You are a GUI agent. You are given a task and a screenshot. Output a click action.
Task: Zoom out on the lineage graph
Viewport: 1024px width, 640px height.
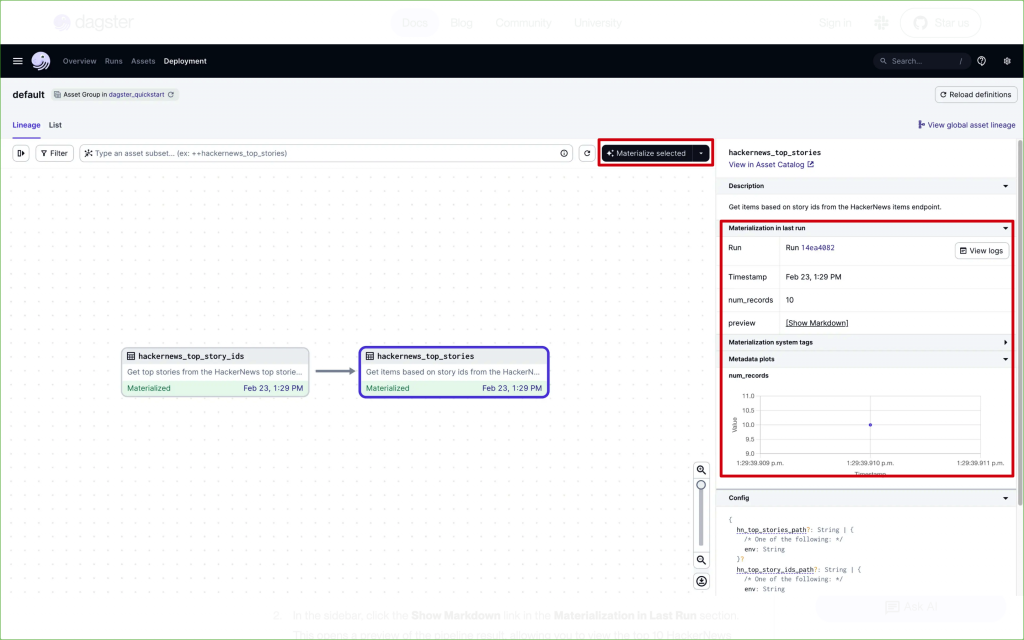(701, 560)
